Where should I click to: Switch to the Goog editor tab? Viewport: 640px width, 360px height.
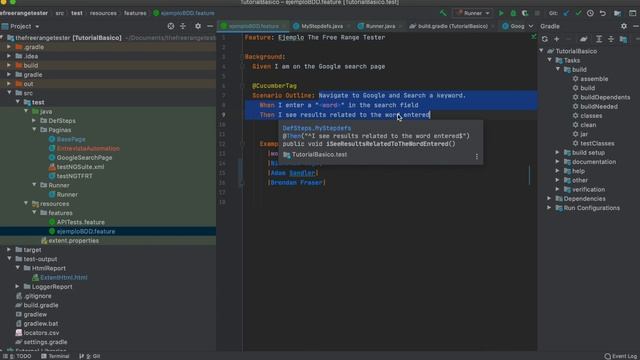pos(513,26)
